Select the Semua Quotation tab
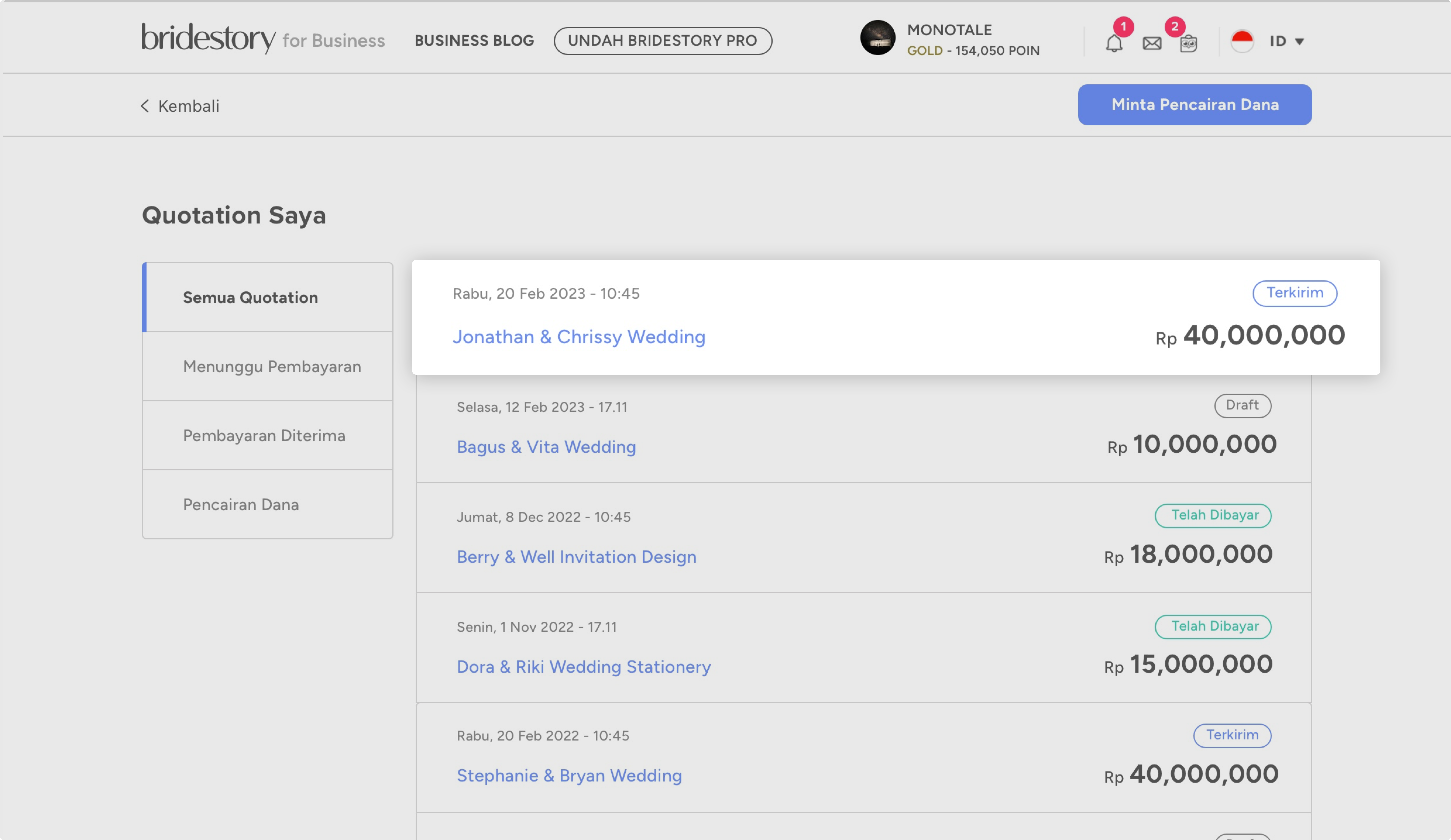Viewport: 1451px width, 840px height. pos(250,298)
